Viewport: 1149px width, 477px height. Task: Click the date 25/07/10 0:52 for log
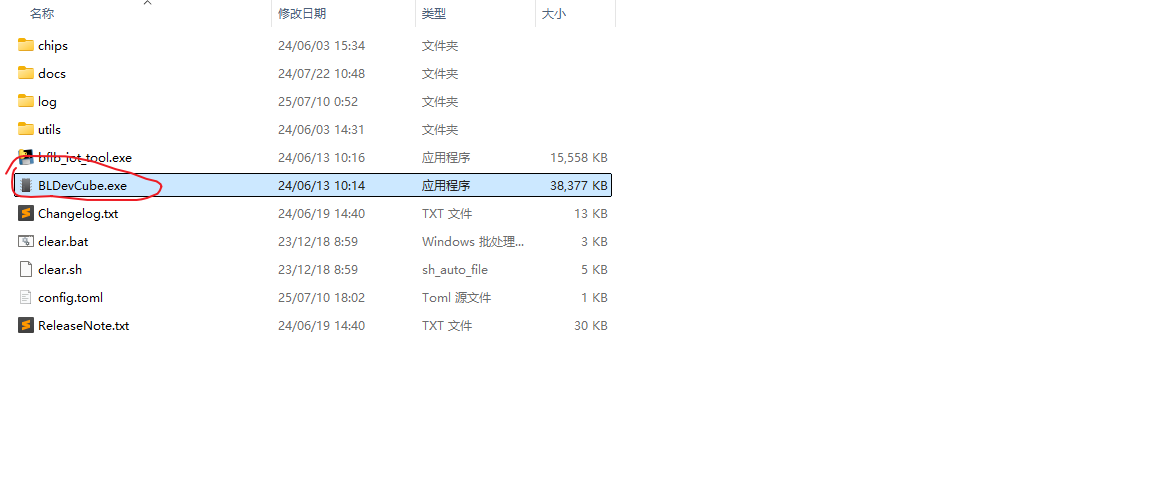[318, 101]
